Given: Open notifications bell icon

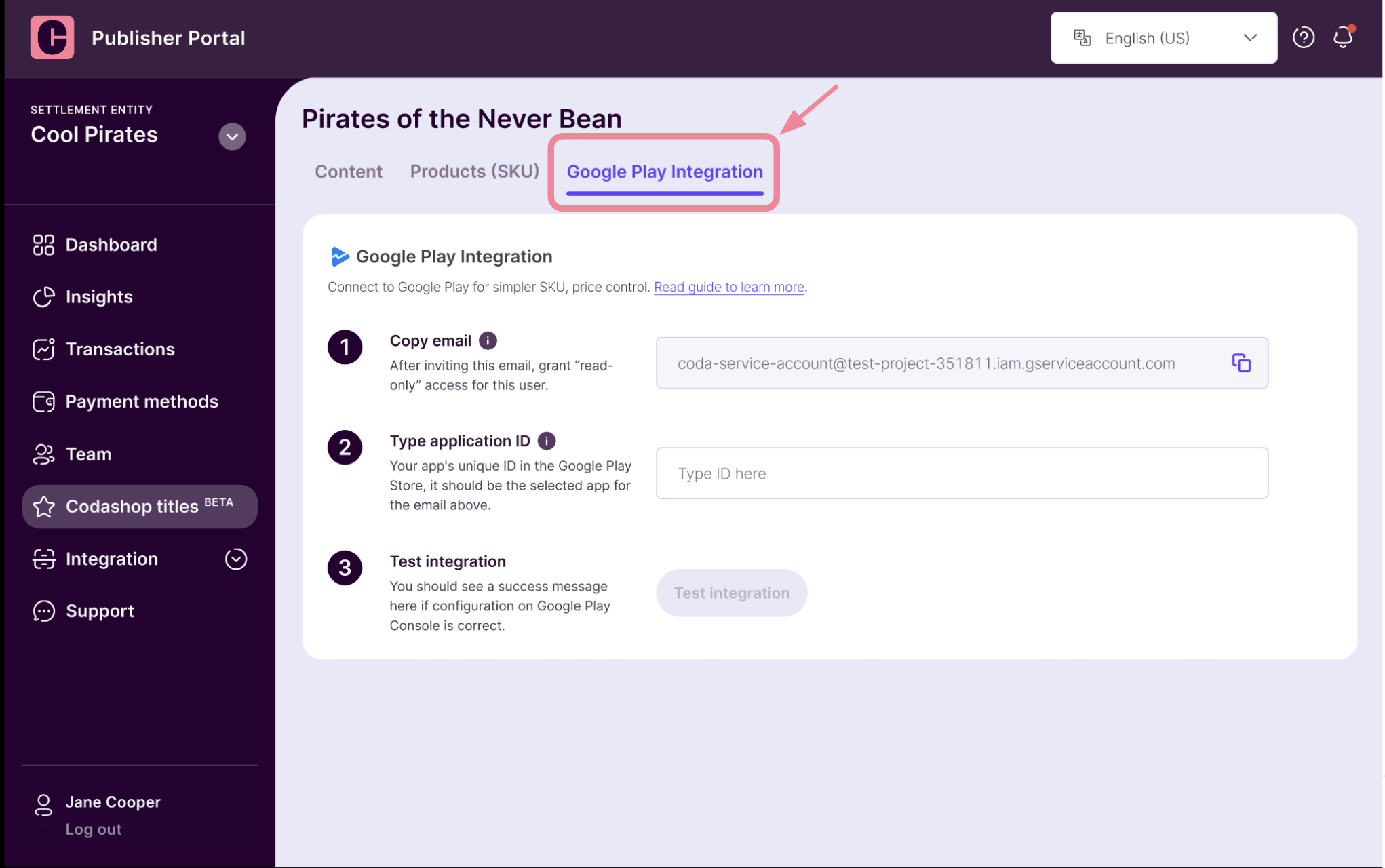Looking at the screenshot, I should 1344,37.
